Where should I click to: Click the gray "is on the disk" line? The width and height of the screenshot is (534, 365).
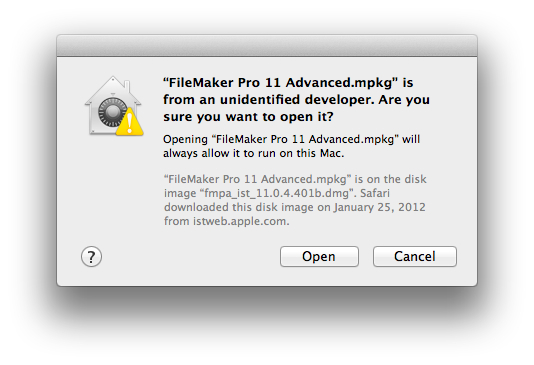tap(390, 179)
